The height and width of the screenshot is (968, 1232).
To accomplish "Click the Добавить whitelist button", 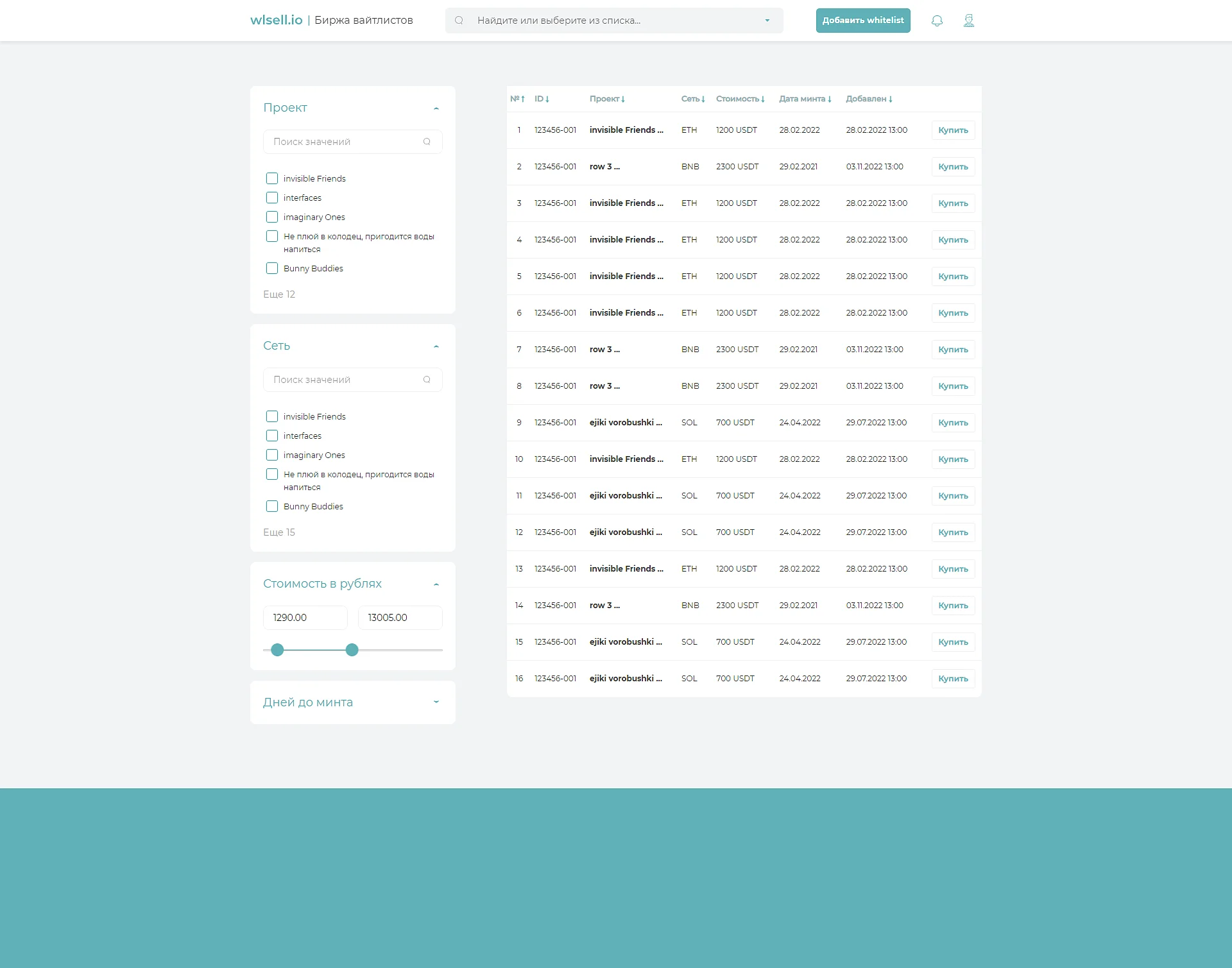I will click(863, 21).
